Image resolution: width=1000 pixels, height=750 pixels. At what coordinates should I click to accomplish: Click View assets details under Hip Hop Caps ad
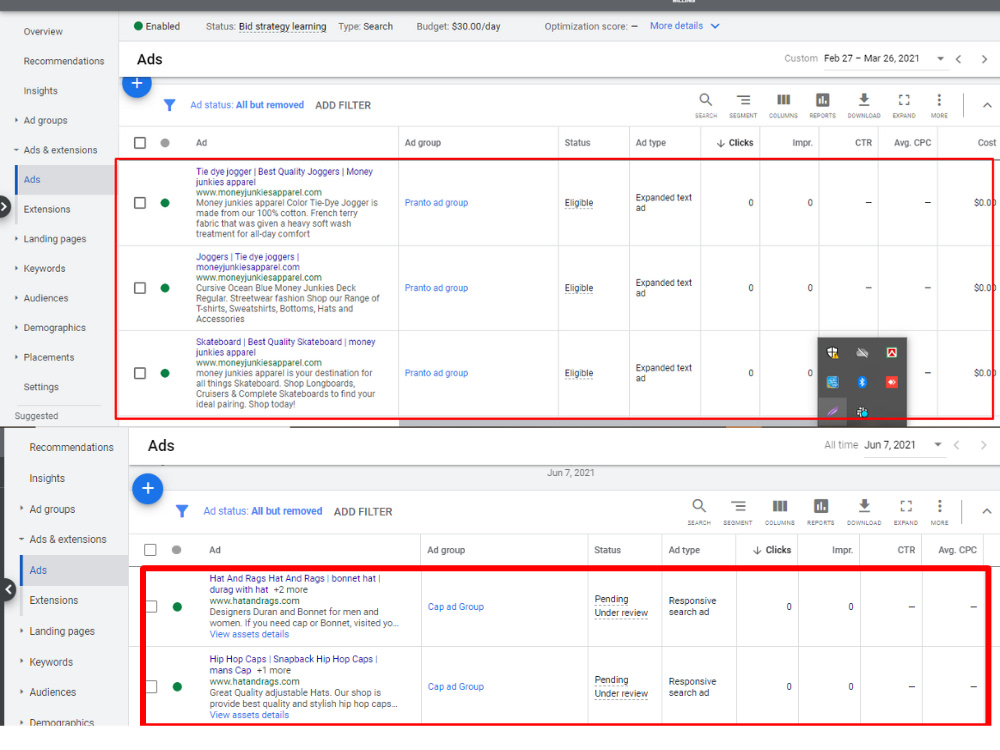pos(249,716)
